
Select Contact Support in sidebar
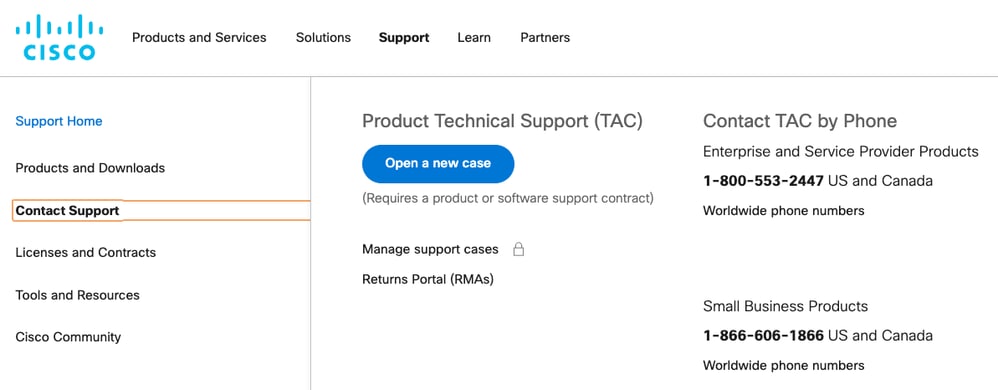tap(161, 211)
